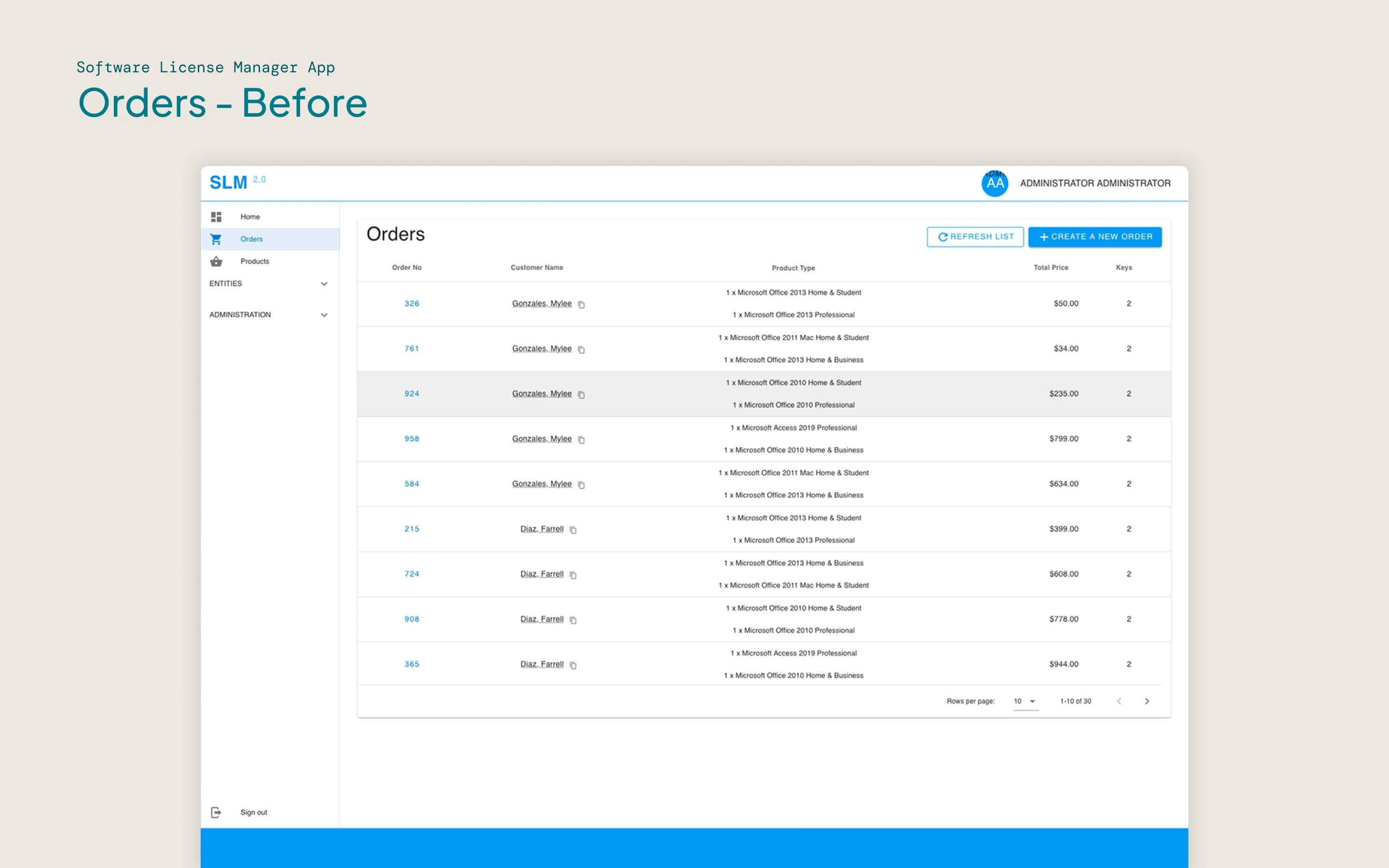Image resolution: width=1389 pixels, height=868 pixels.
Task: Click the Home dashboard icon in sidebar
Action: [x=216, y=217]
